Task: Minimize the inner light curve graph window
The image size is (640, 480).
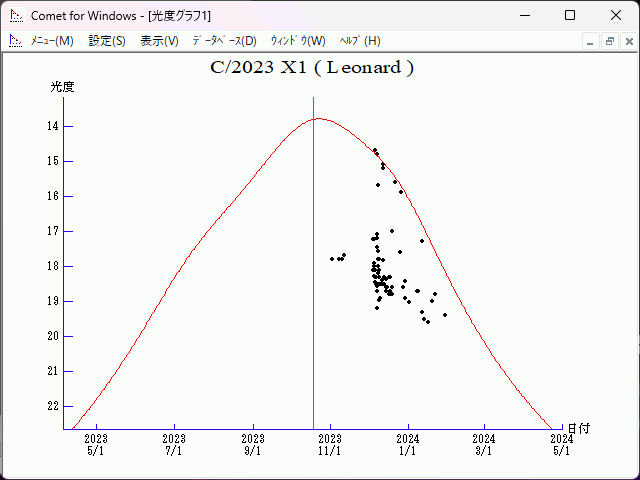Action: [x=590, y=41]
